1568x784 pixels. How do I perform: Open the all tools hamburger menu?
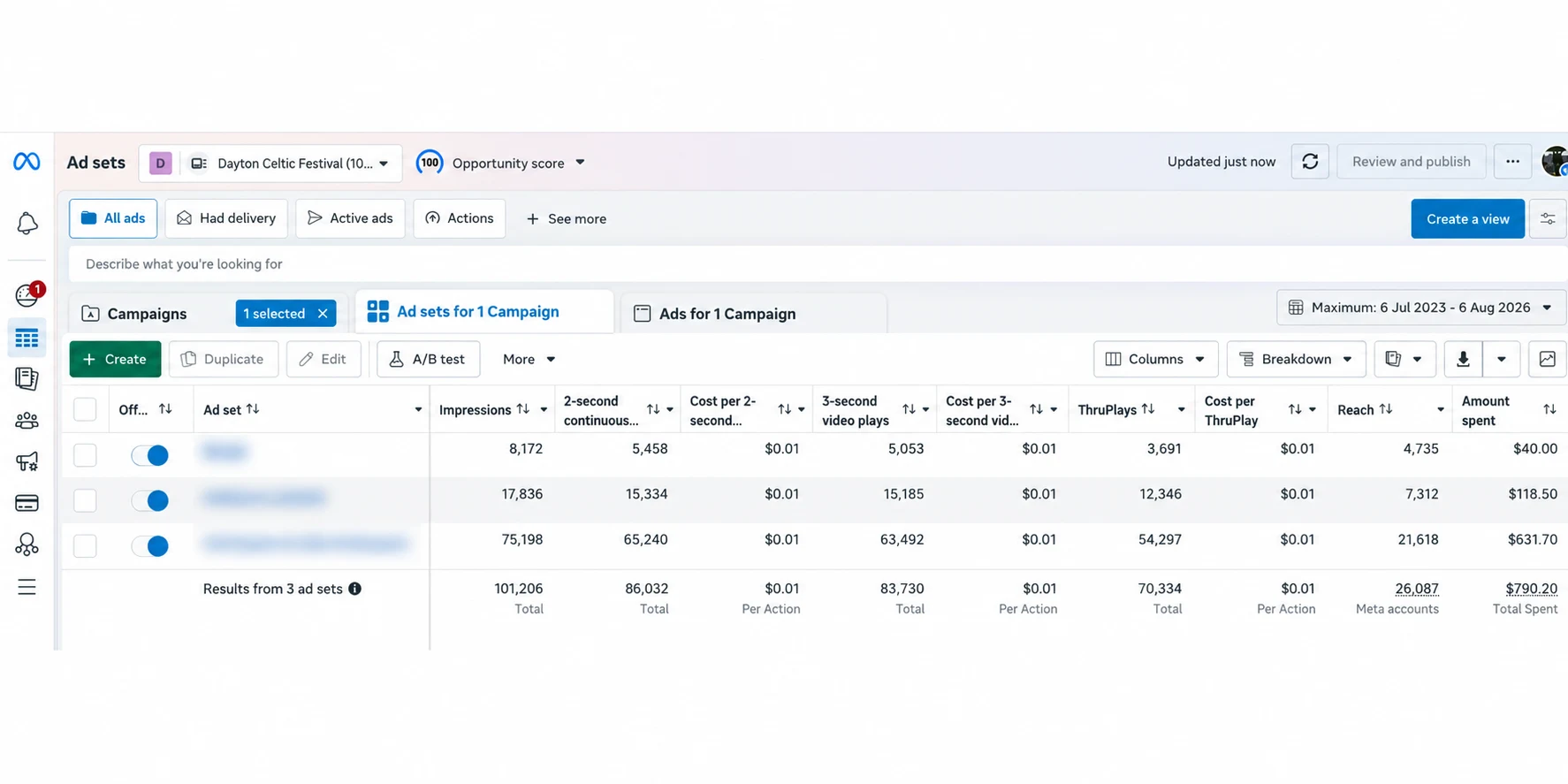pyautogui.click(x=27, y=587)
